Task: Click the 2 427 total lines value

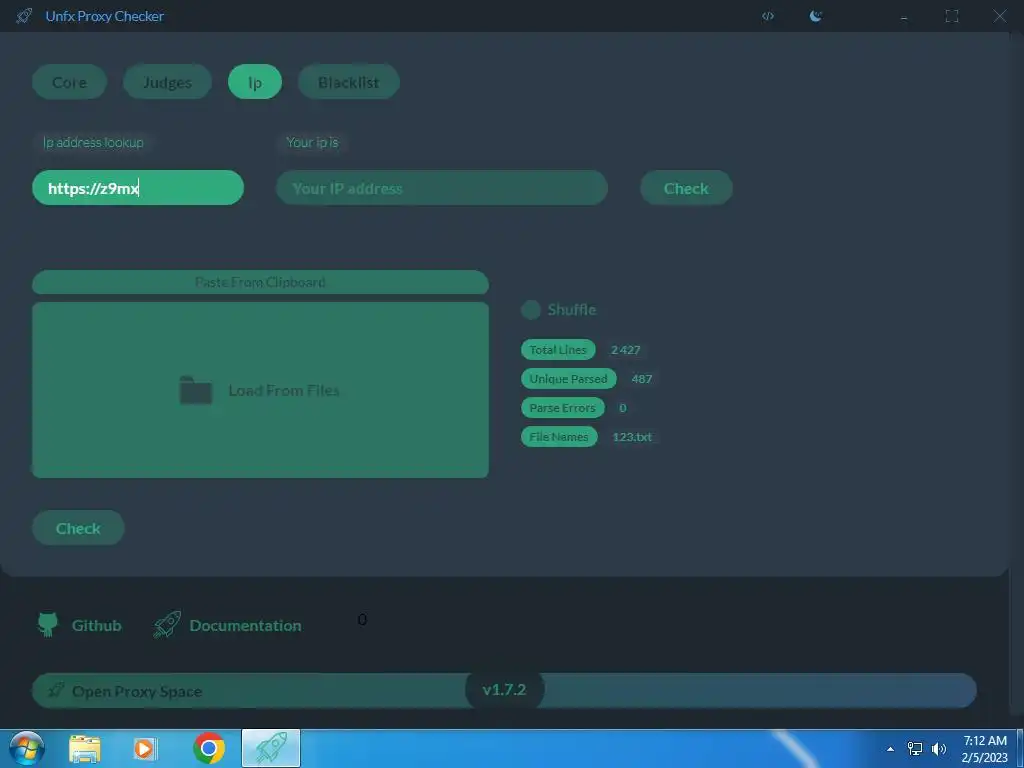Action: click(625, 350)
